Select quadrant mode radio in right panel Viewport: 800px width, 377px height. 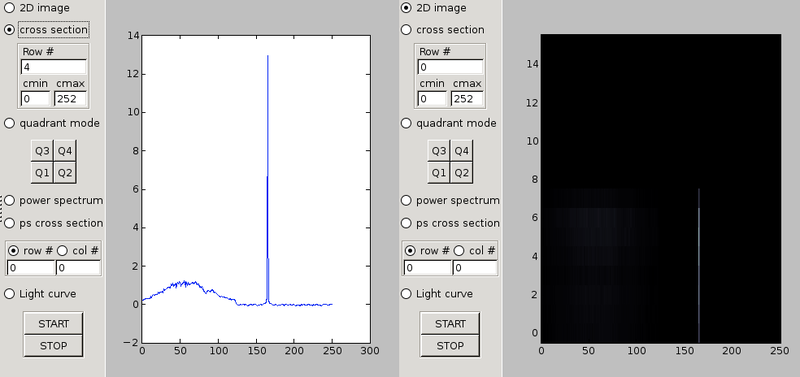[x=406, y=123]
